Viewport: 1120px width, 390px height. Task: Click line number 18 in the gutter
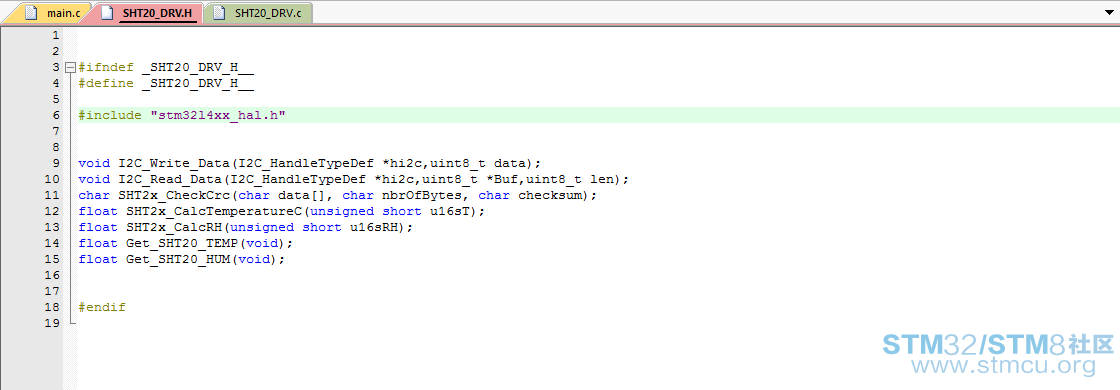click(52, 307)
